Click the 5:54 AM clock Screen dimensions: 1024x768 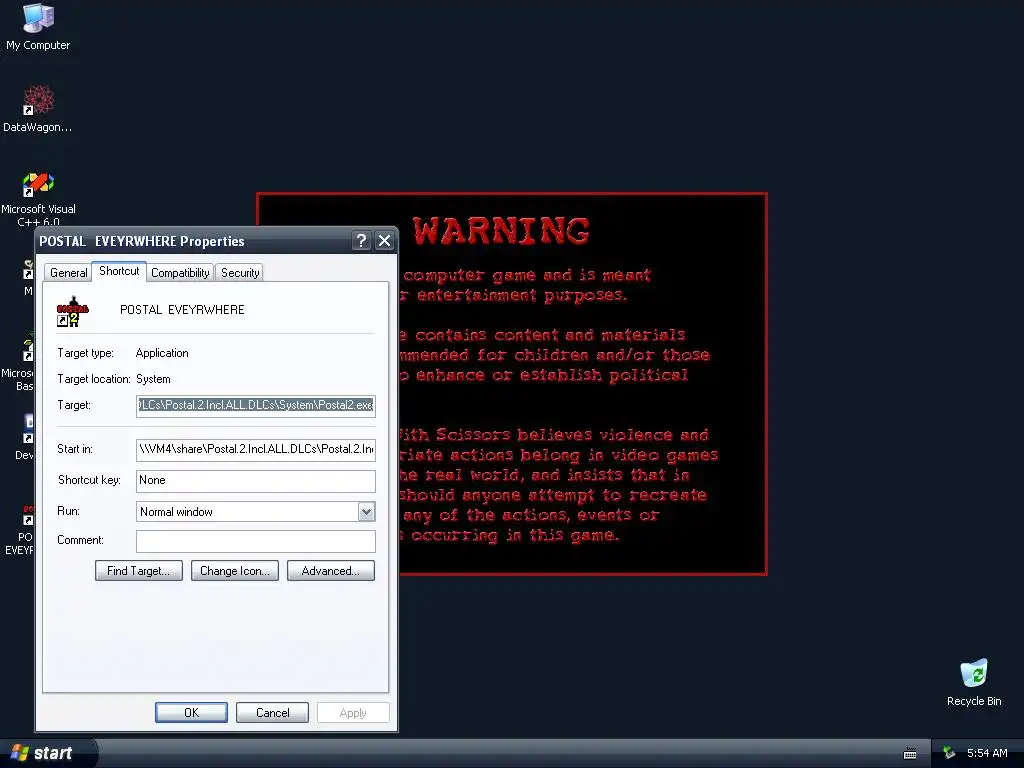(987, 753)
